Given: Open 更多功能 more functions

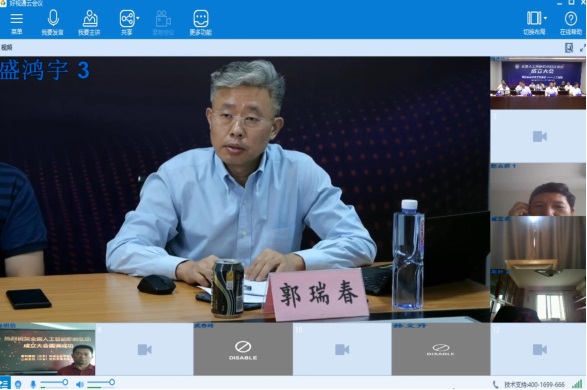Looking at the screenshot, I should [201, 18].
